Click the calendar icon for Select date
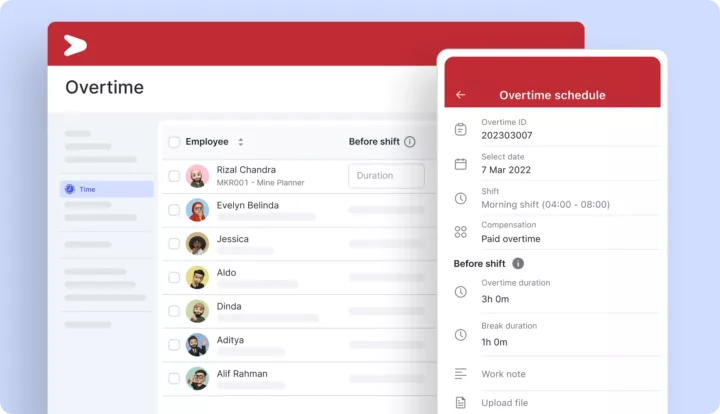This screenshot has width=720, height=414. [x=460, y=164]
